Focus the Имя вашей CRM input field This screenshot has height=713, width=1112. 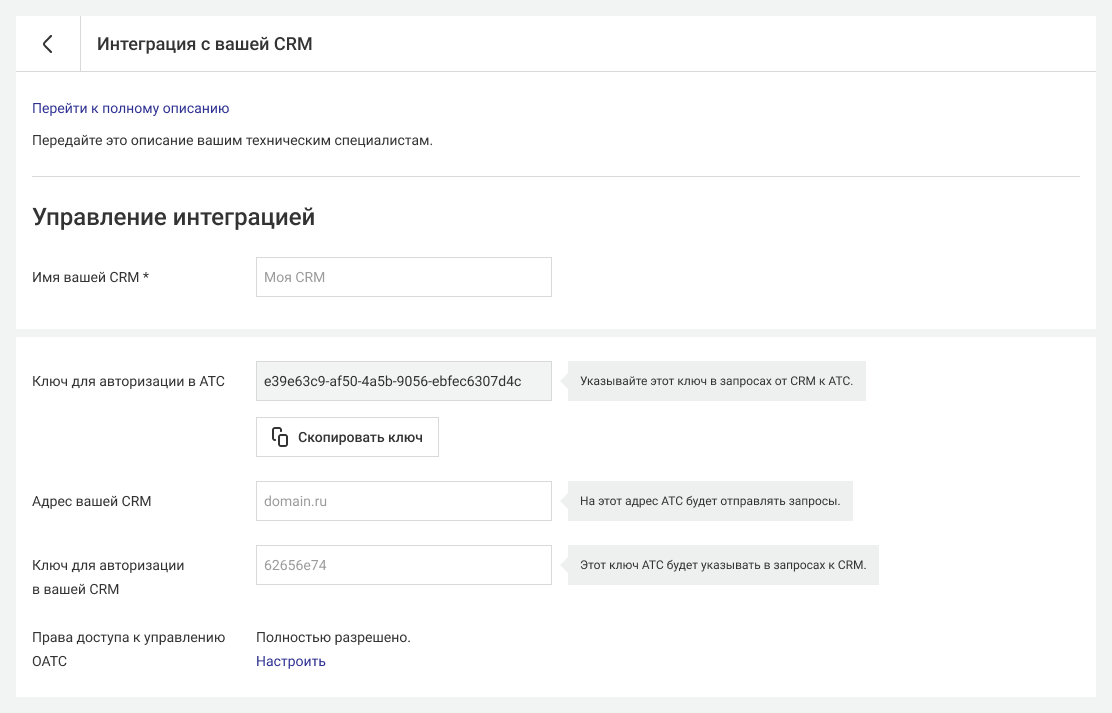point(403,277)
